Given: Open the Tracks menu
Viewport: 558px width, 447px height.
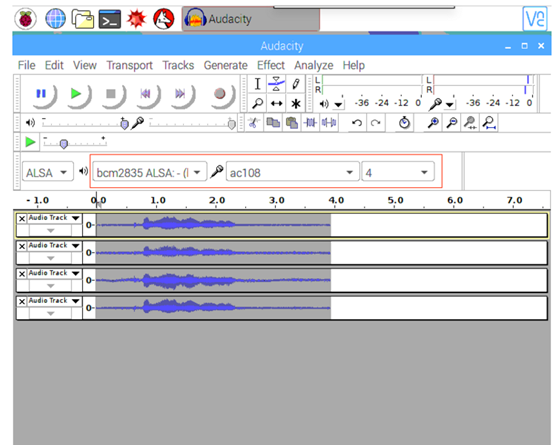Looking at the screenshot, I should tap(178, 65).
